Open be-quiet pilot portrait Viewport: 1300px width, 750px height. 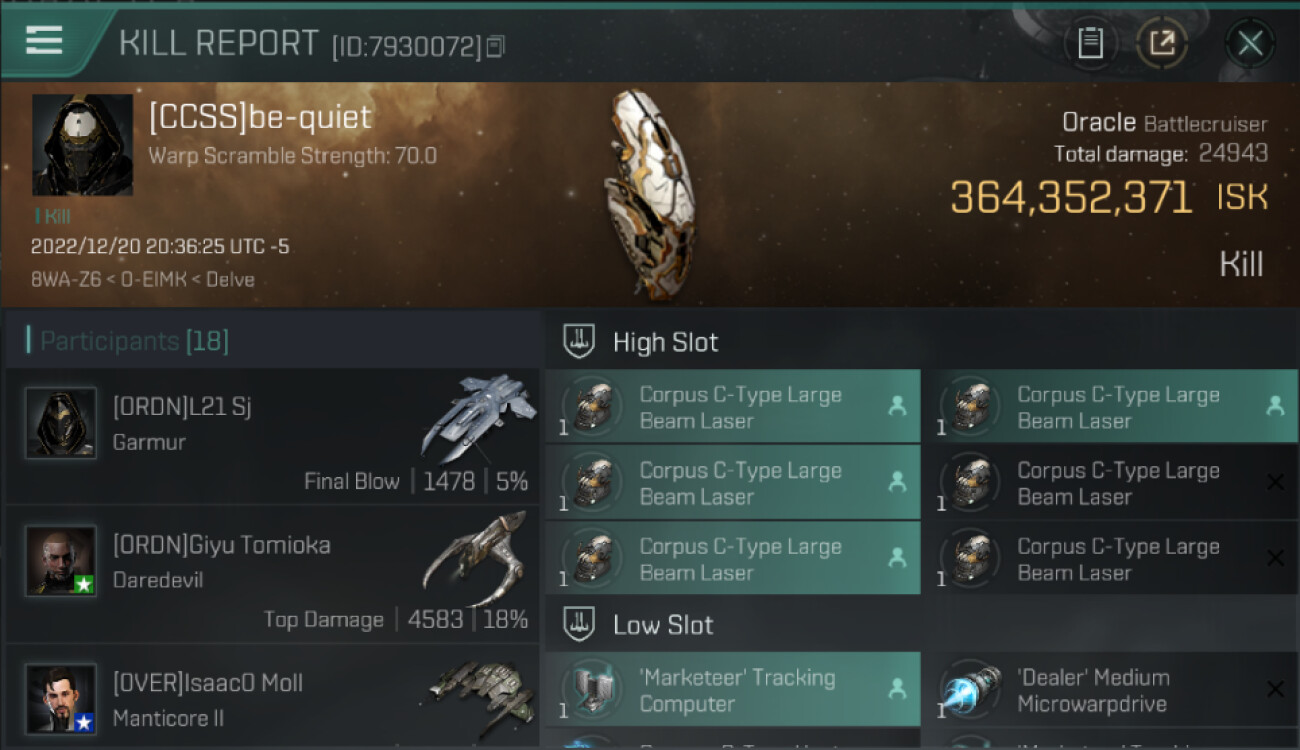pyautogui.click(x=82, y=145)
